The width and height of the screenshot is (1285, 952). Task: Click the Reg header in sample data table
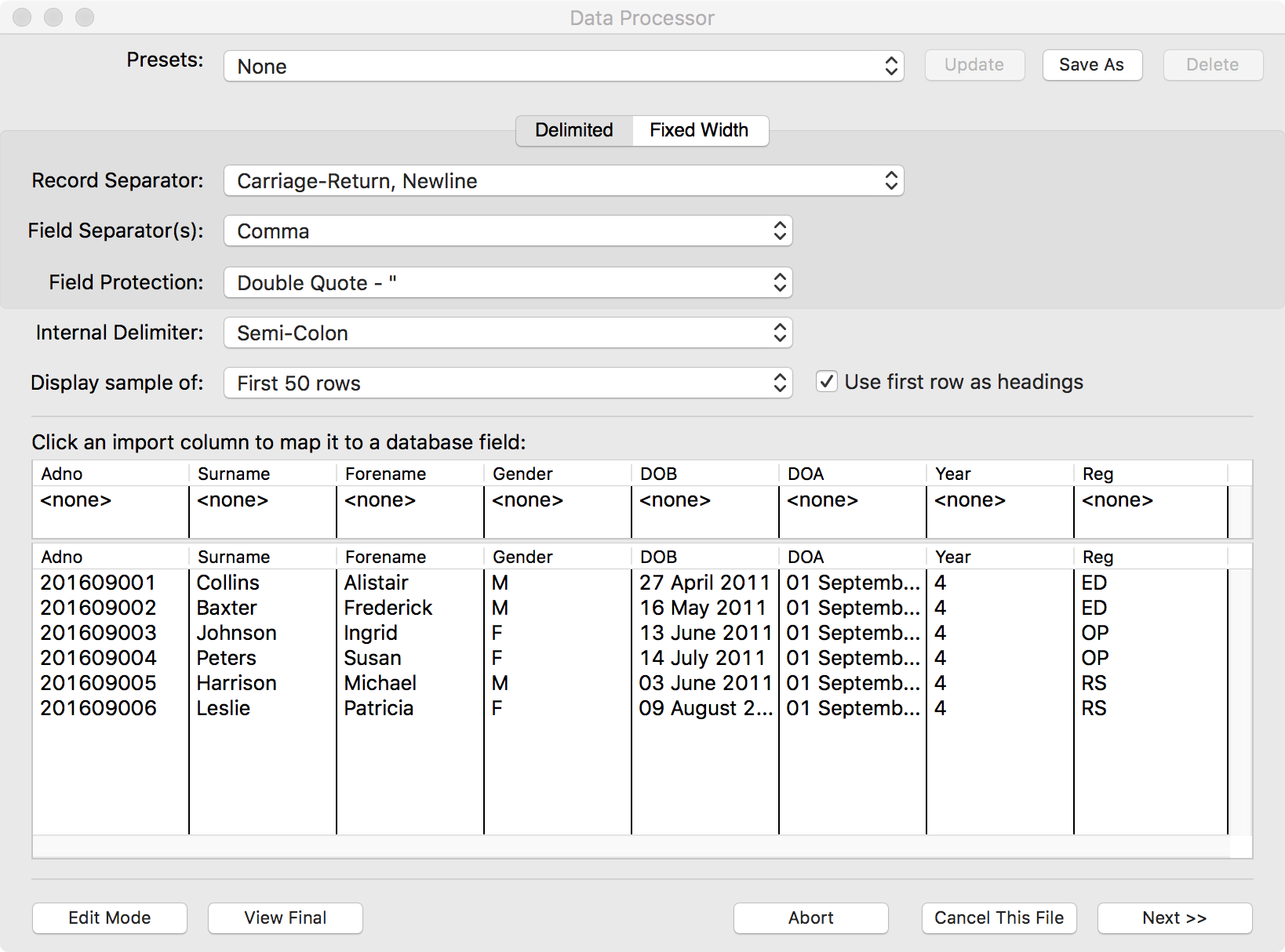(1151, 557)
